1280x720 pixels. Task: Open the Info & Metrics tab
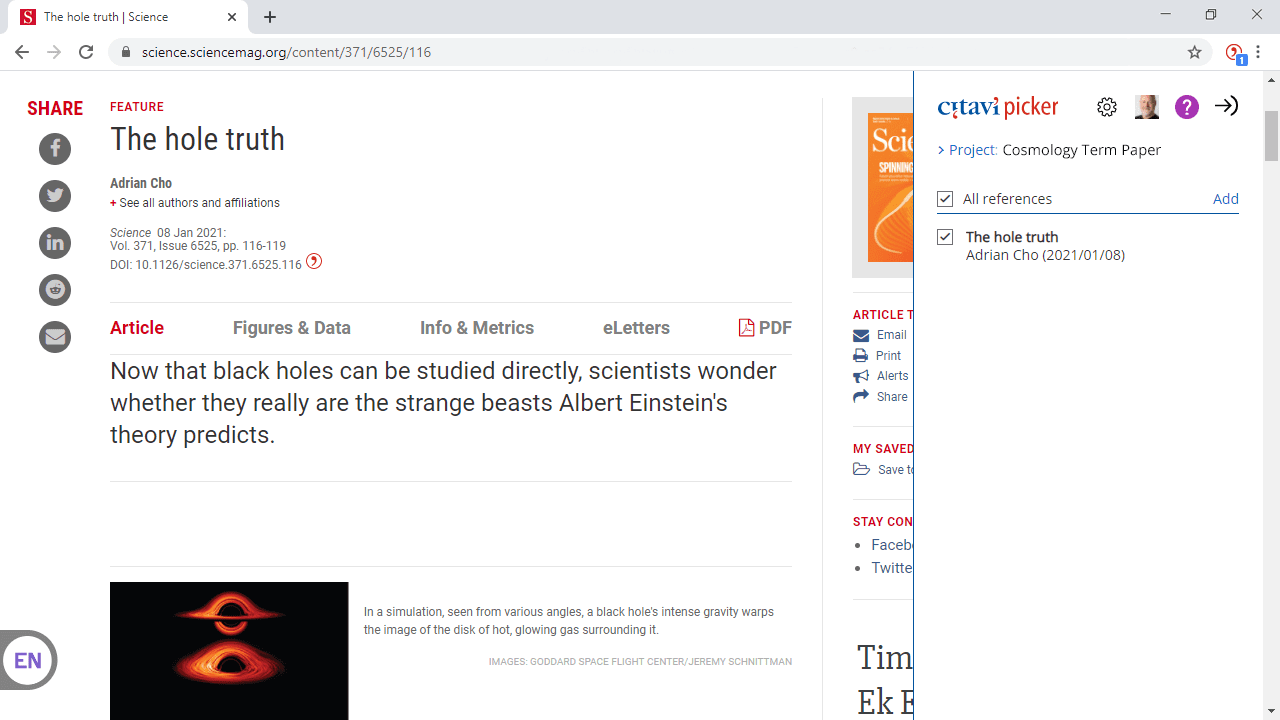tap(476, 328)
